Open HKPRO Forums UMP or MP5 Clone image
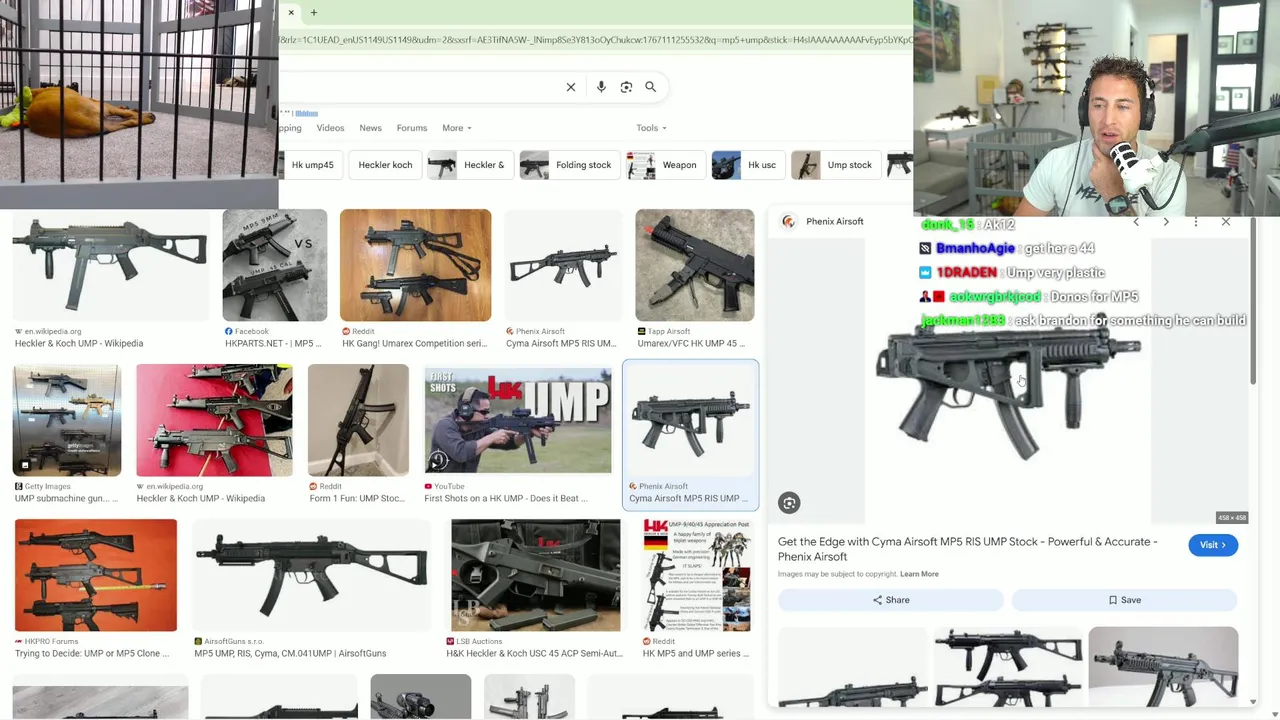 click(96, 575)
